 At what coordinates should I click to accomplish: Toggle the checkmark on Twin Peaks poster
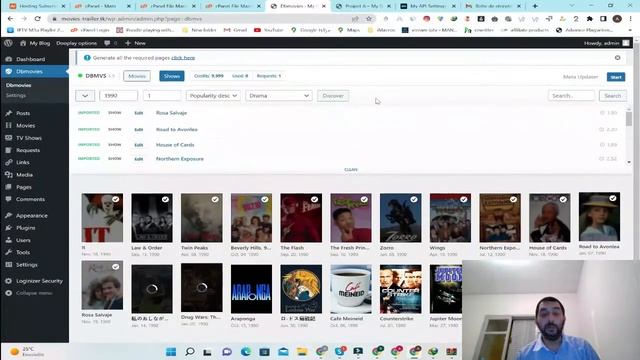point(215,199)
